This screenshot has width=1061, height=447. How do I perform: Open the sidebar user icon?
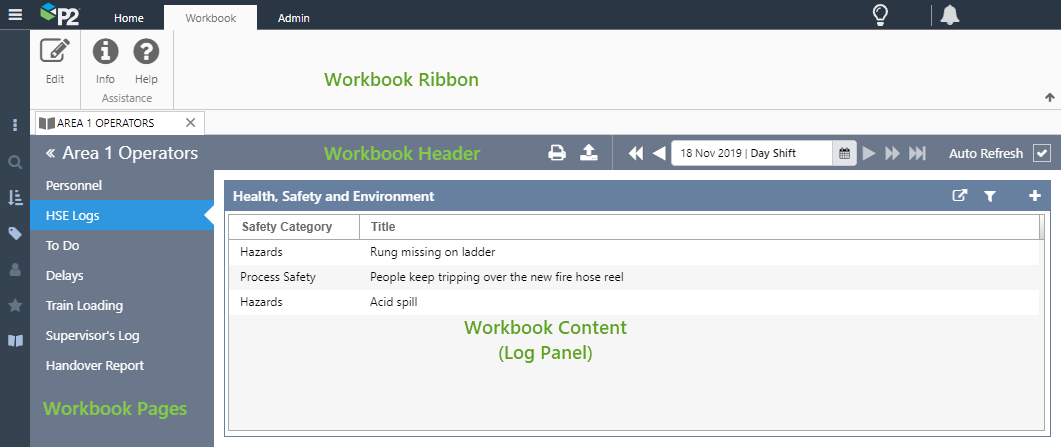click(x=15, y=270)
